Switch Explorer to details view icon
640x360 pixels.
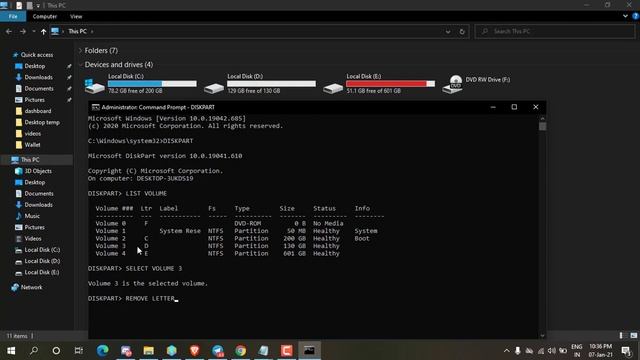621,336
